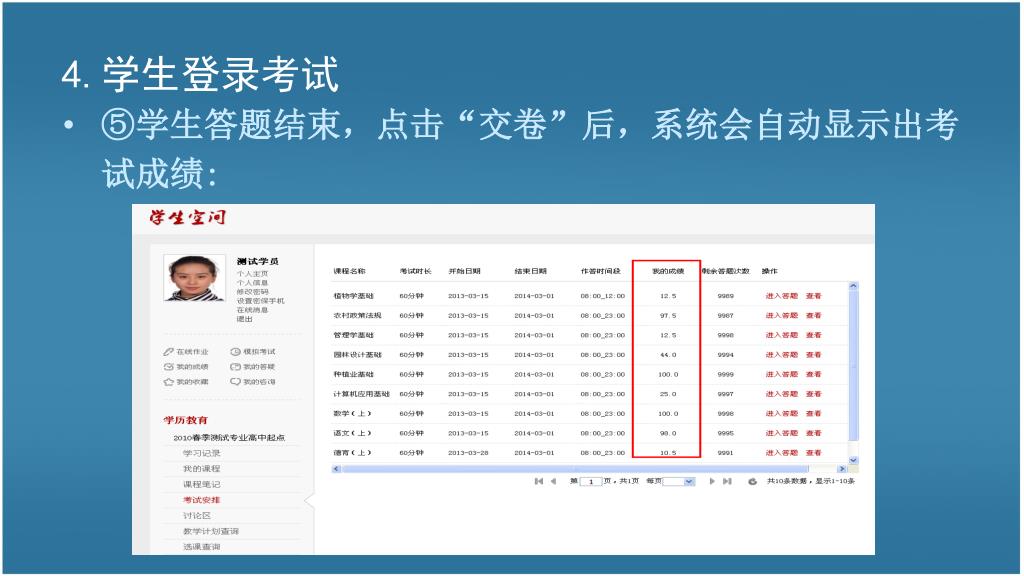1024x576 pixels.
Task: Click 查看 for 德育(上)
Action: 814,453
